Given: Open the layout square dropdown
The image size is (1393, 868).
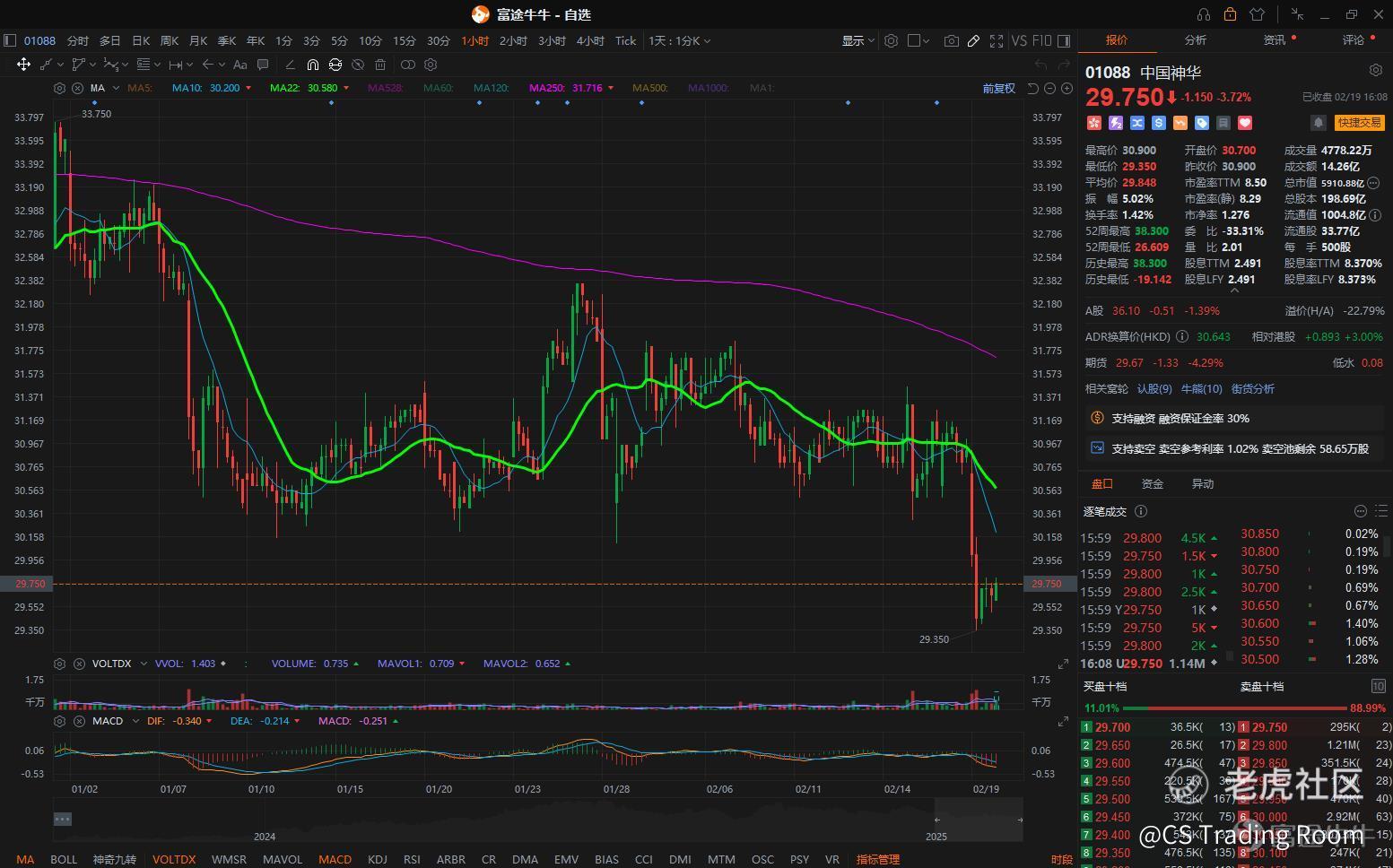Looking at the screenshot, I should coord(919,40).
